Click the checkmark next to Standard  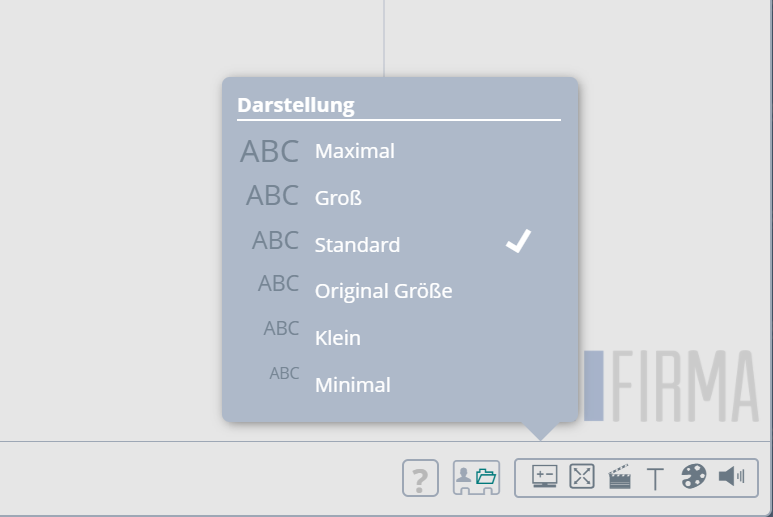(x=518, y=242)
